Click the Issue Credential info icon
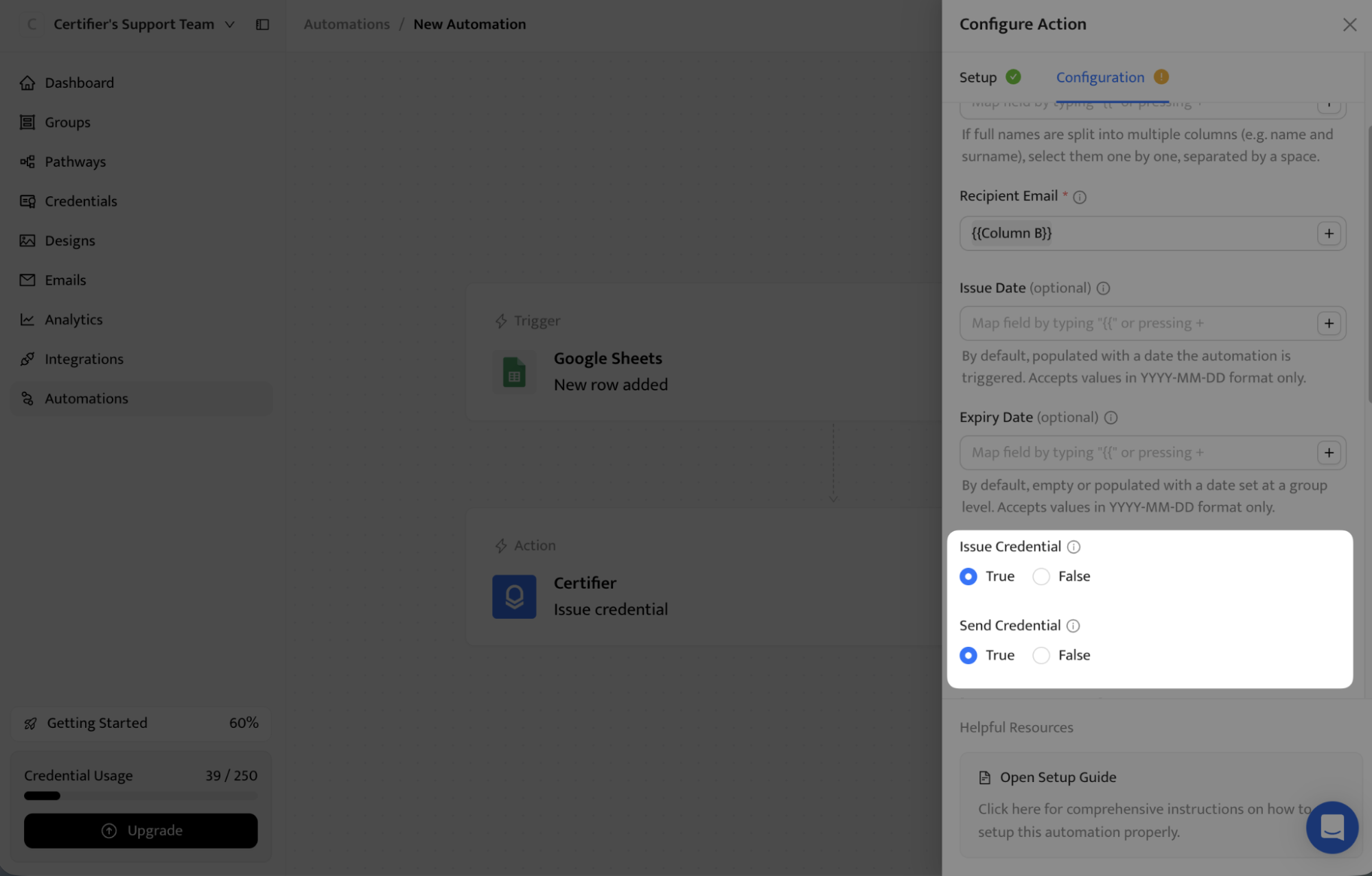Viewport: 1372px width, 876px height. pyautogui.click(x=1073, y=547)
